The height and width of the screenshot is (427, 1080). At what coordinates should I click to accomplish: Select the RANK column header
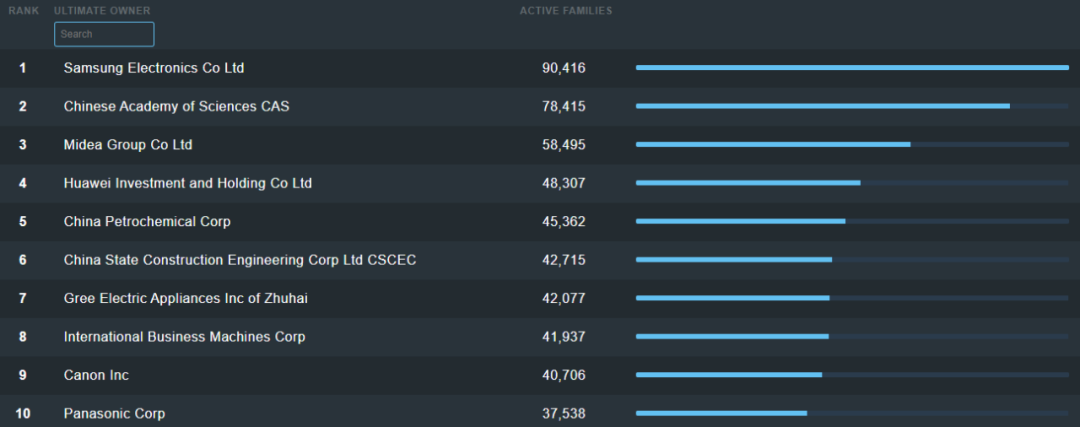click(23, 11)
